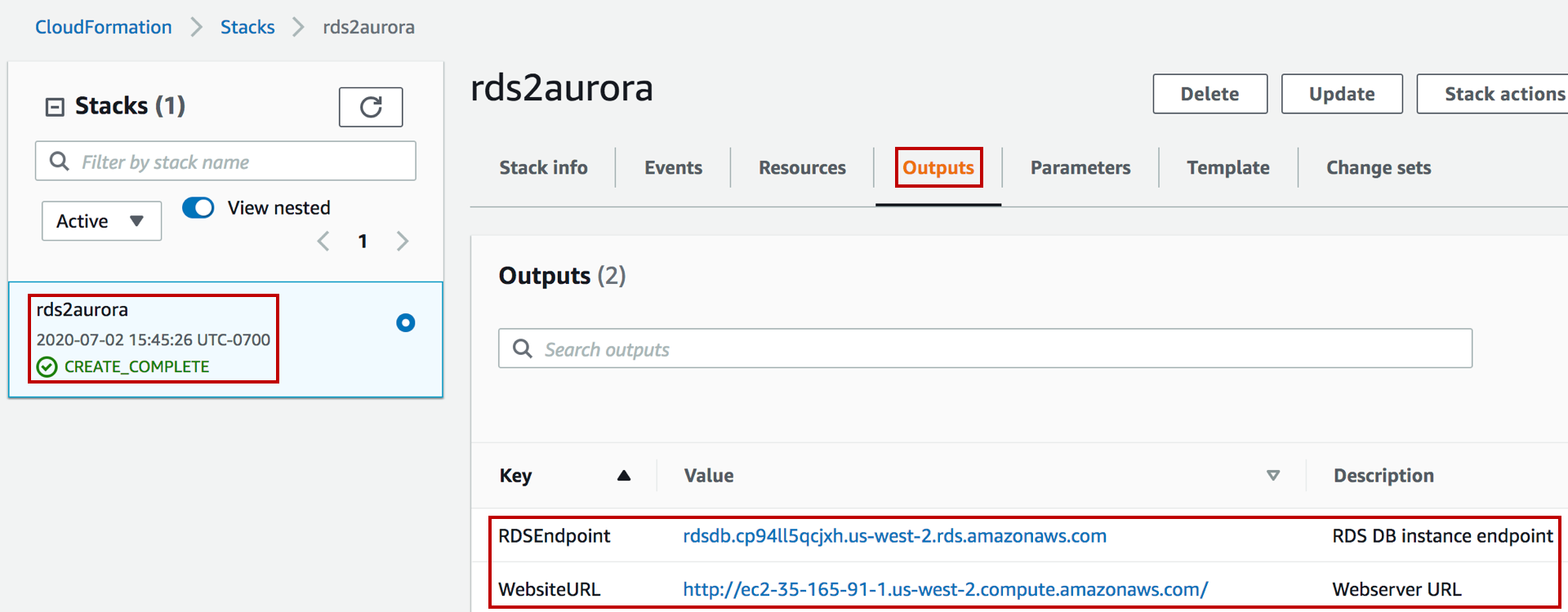Toggle the View nested switch
The width and height of the screenshot is (1568, 612).
pyautogui.click(x=198, y=207)
